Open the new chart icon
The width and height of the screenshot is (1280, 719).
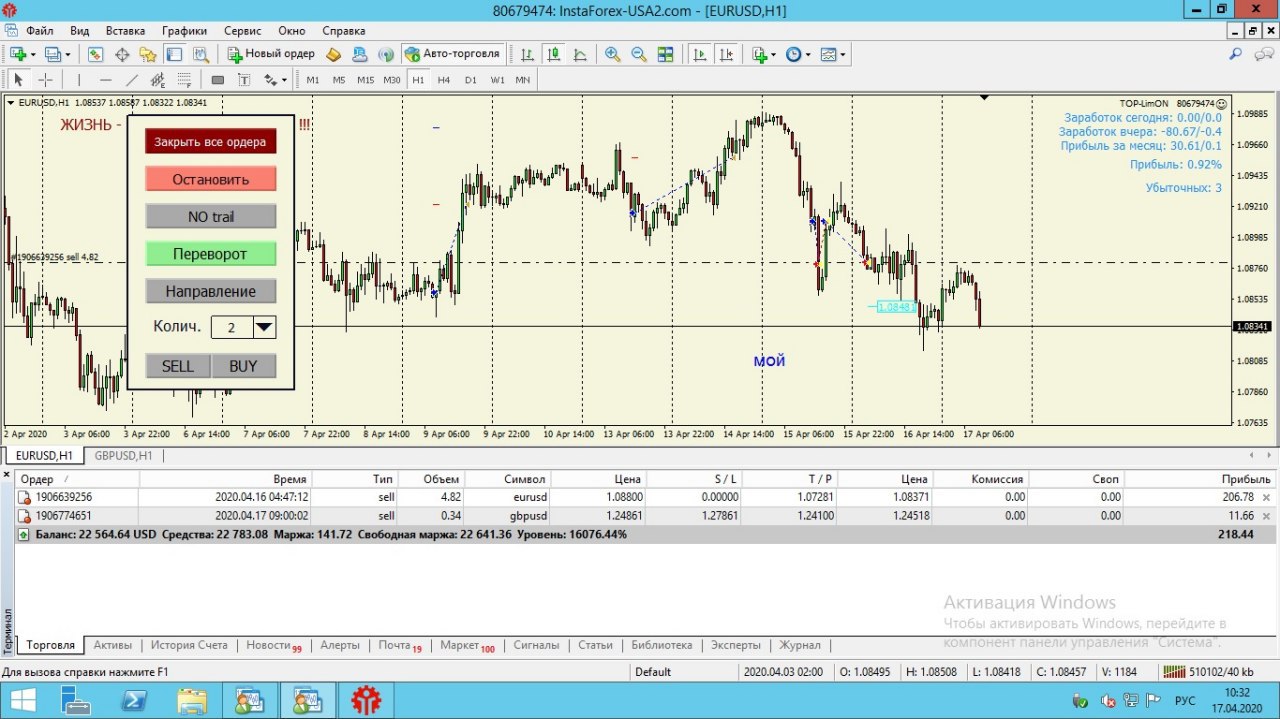coord(18,54)
